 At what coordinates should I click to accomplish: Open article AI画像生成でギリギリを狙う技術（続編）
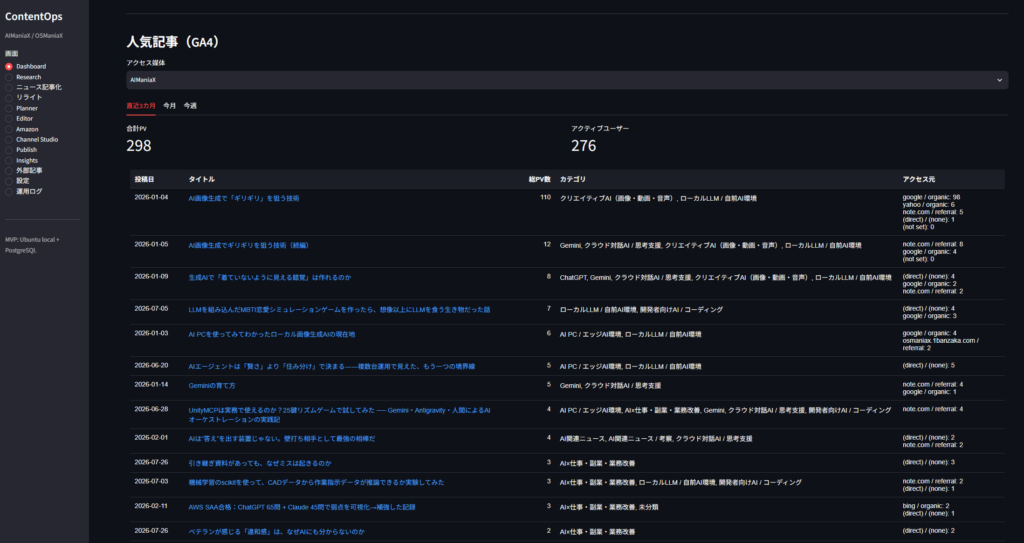click(249, 245)
